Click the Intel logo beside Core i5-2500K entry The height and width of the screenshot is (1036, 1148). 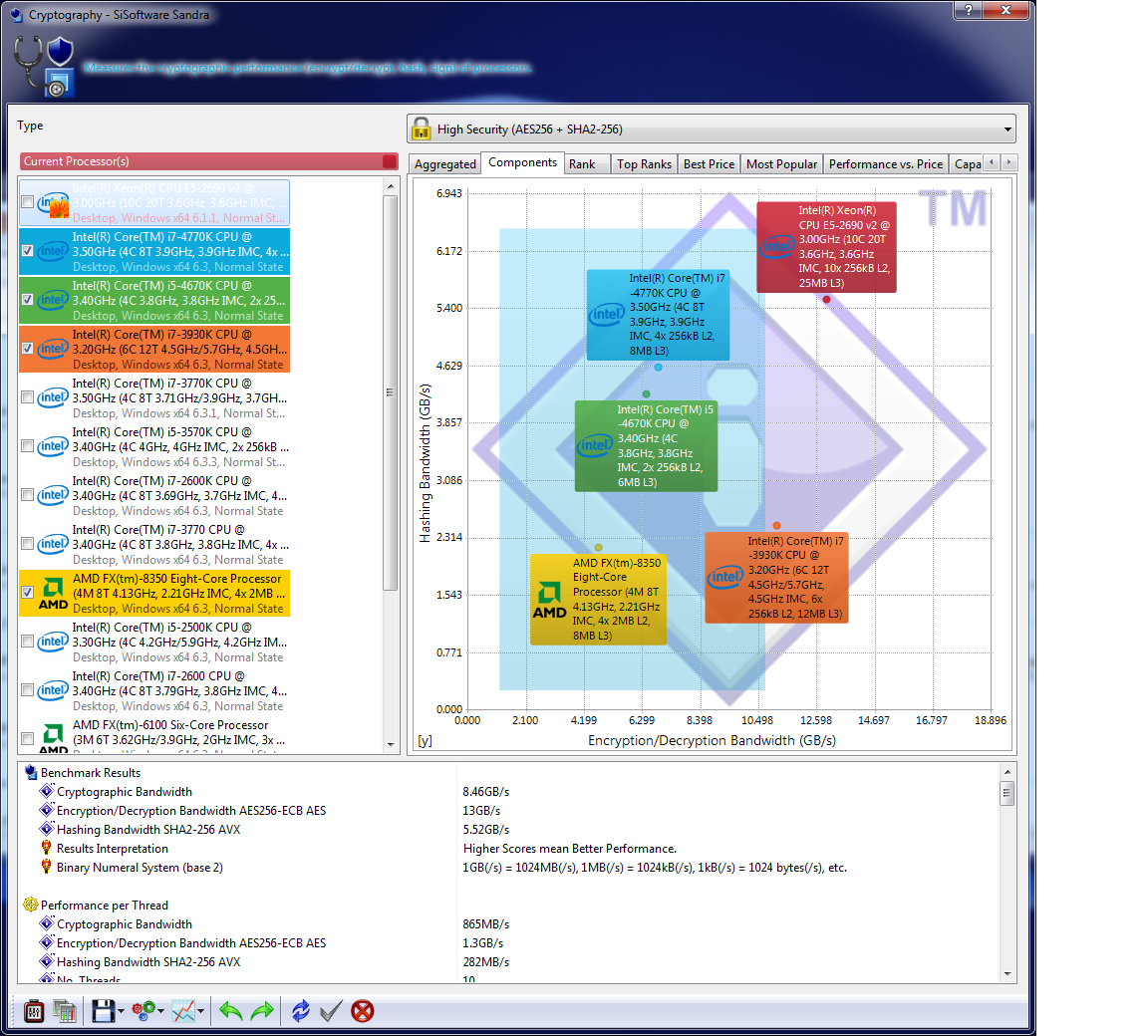click(x=53, y=642)
